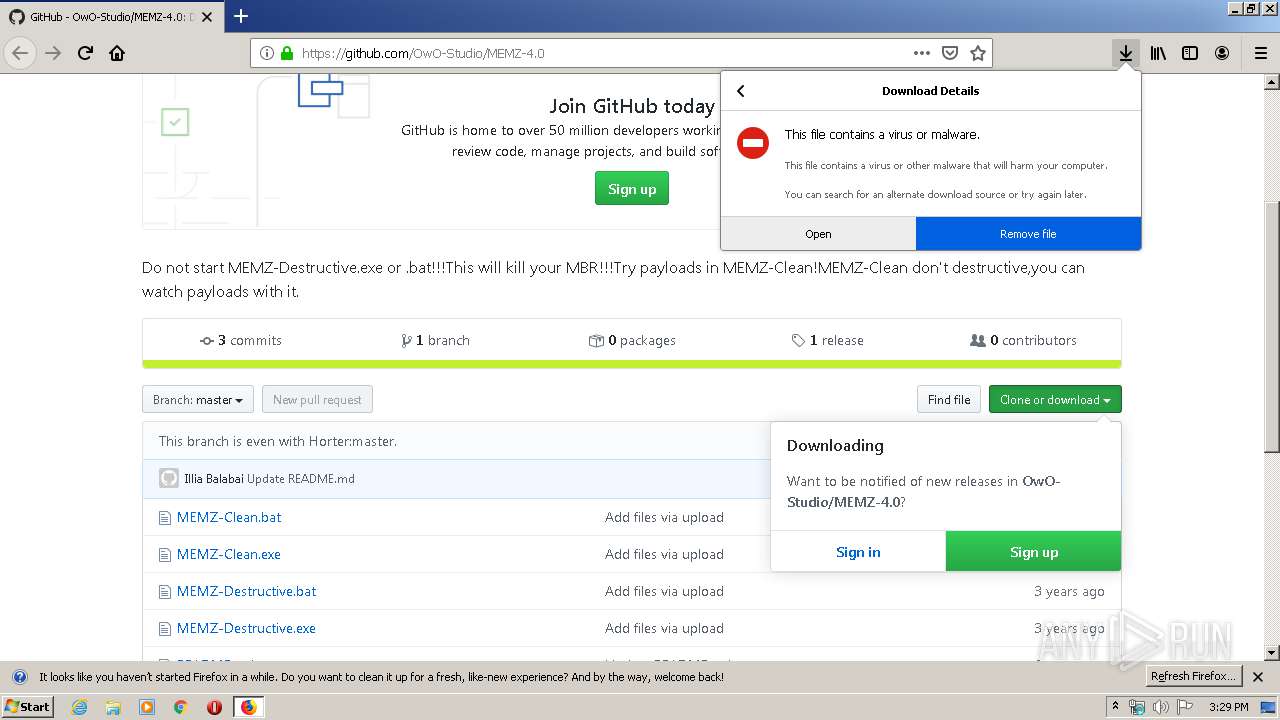Reload the current page
This screenshot has height=720, width=1280.
(85, 53)
